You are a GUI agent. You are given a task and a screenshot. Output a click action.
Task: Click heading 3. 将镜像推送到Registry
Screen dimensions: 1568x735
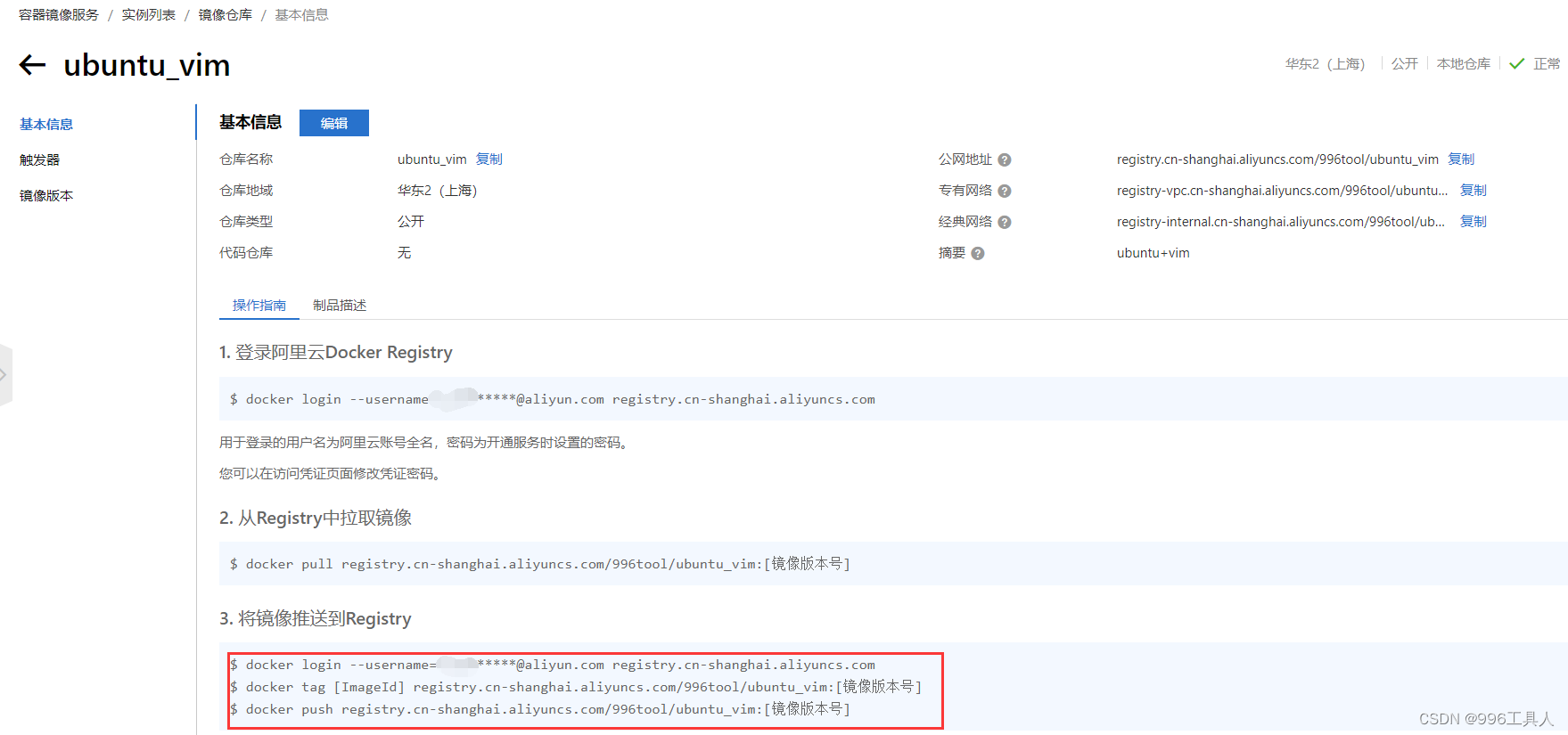(316, 619)
